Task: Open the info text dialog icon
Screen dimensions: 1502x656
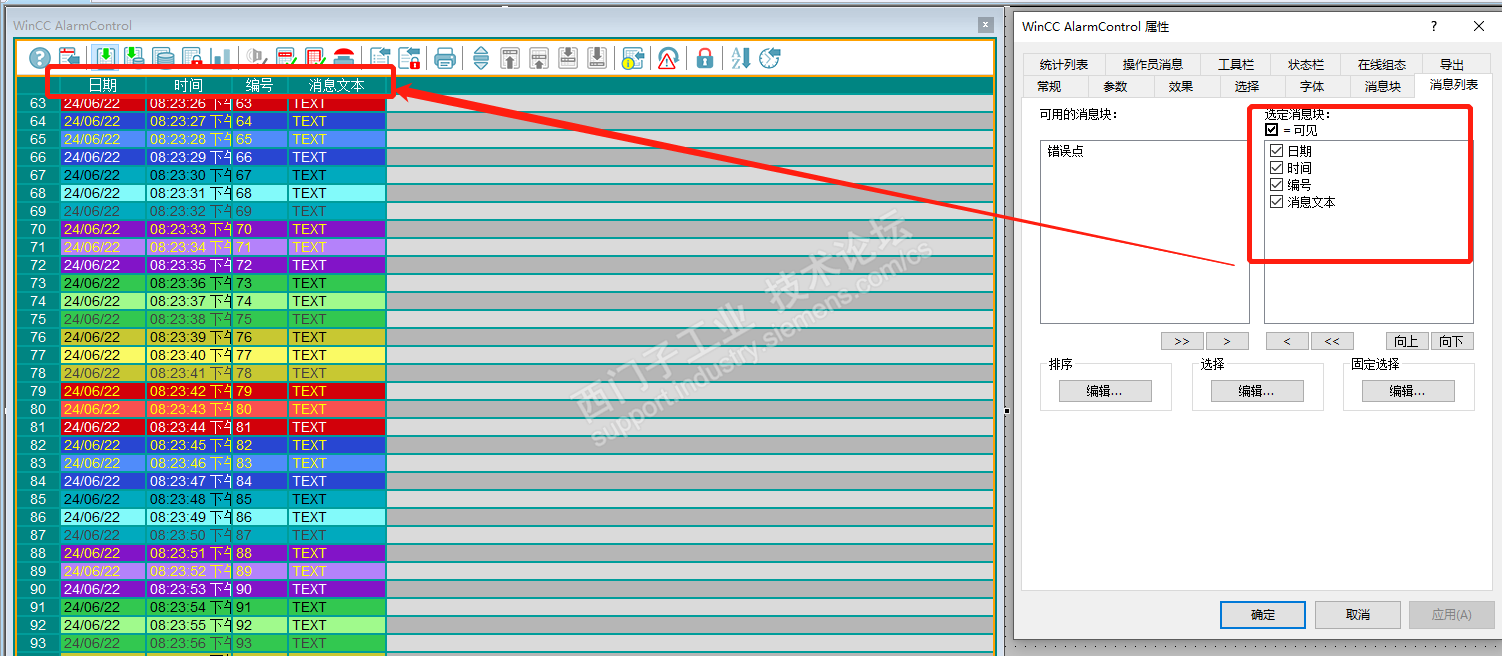Action: point(632,58)
